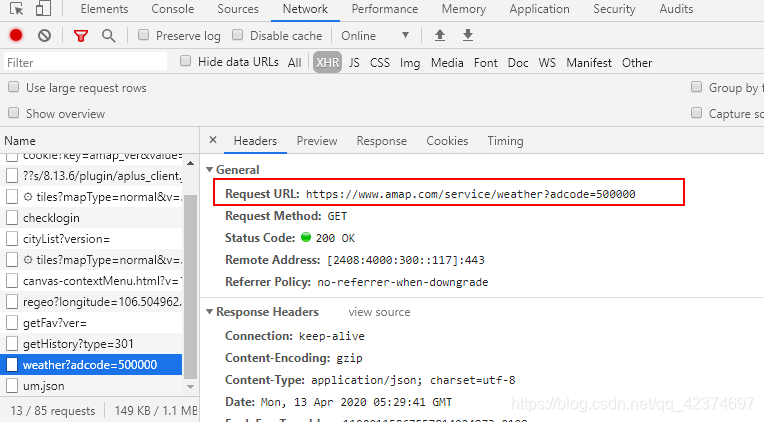
Task: Check Use large request rows
Action: (x=14, y=87)
